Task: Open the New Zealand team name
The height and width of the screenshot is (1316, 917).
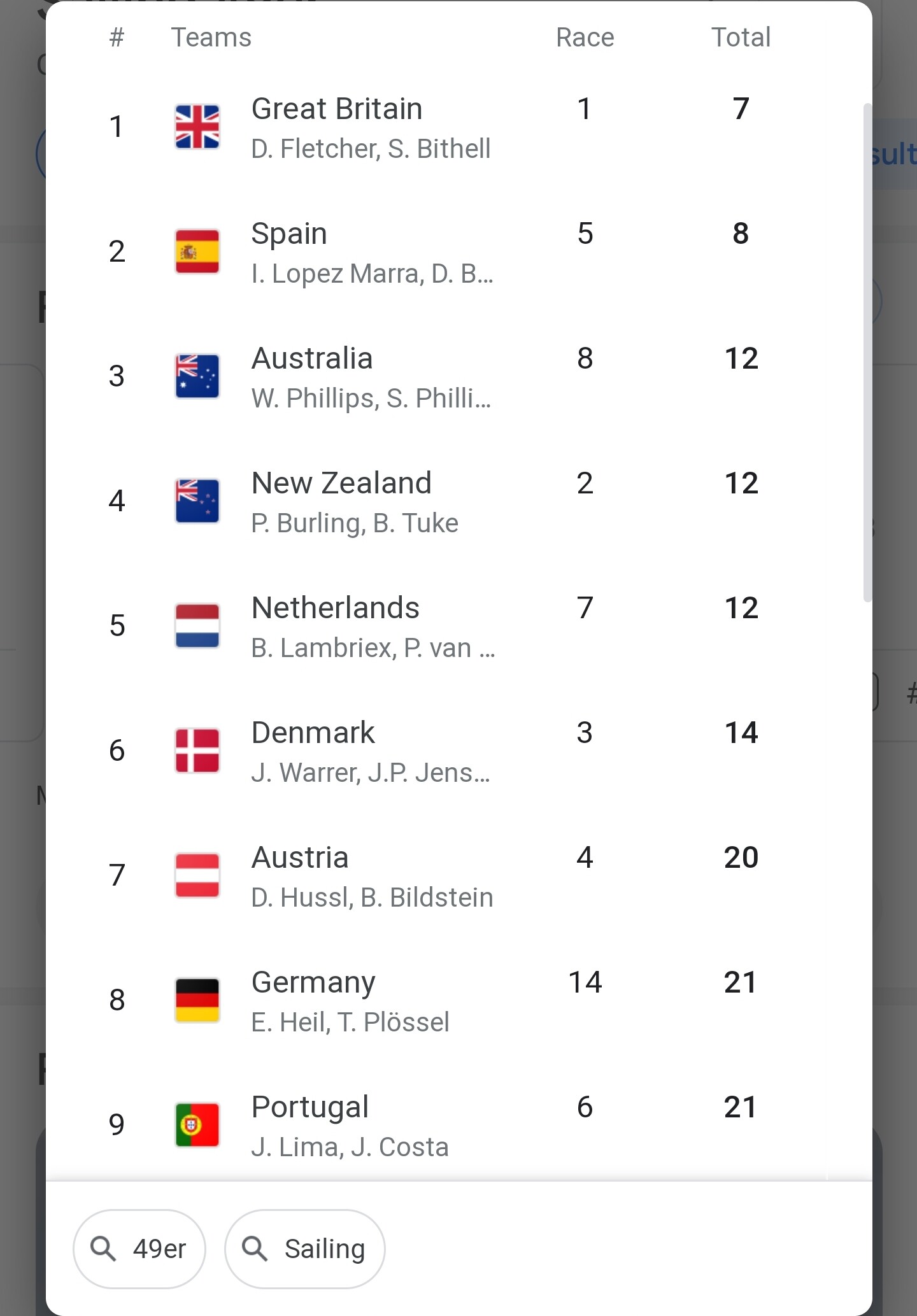Action: tap(341, 483)
